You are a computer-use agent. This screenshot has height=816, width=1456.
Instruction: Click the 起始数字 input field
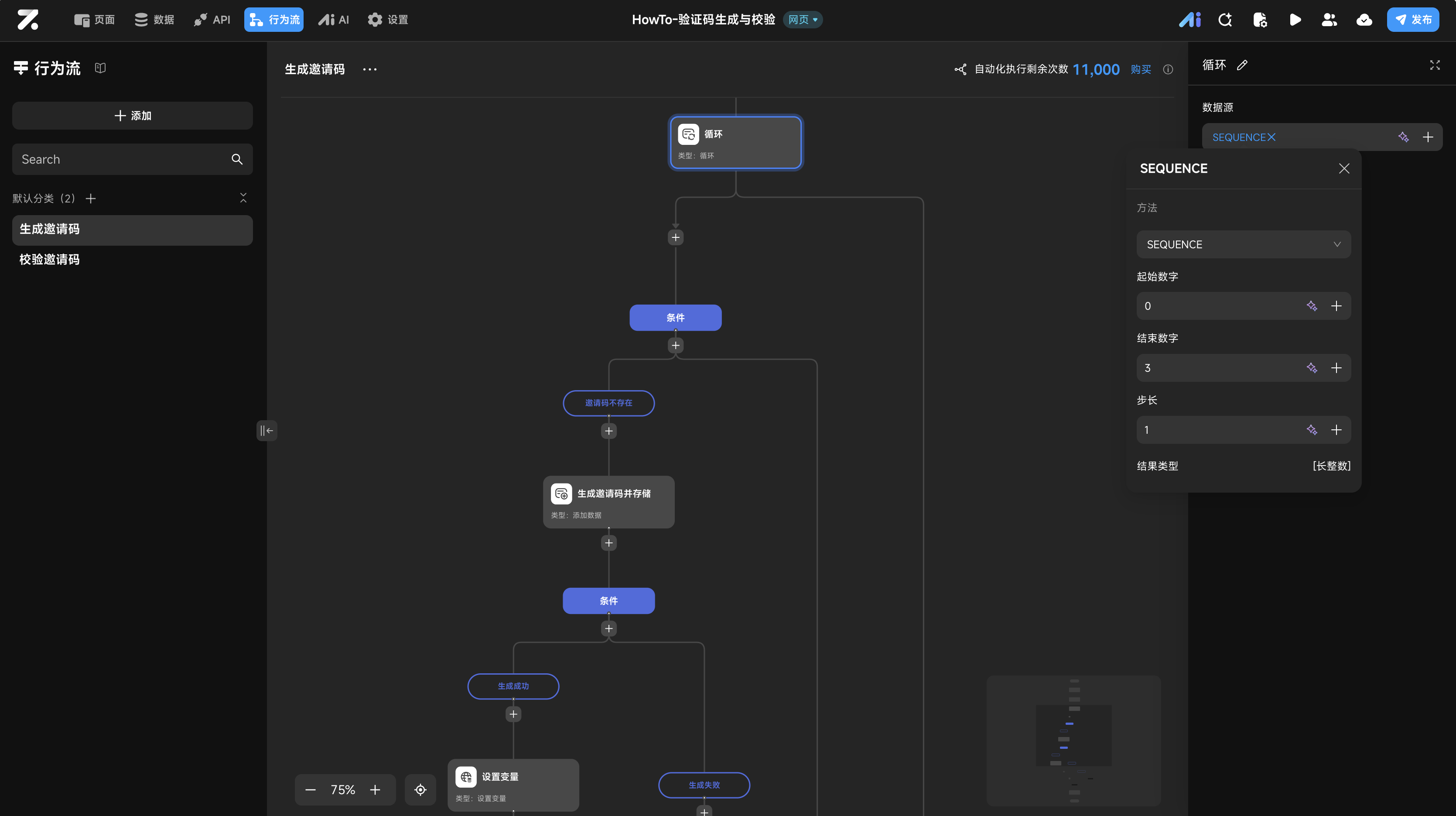pyautogui.click(x=1215, y=306)
